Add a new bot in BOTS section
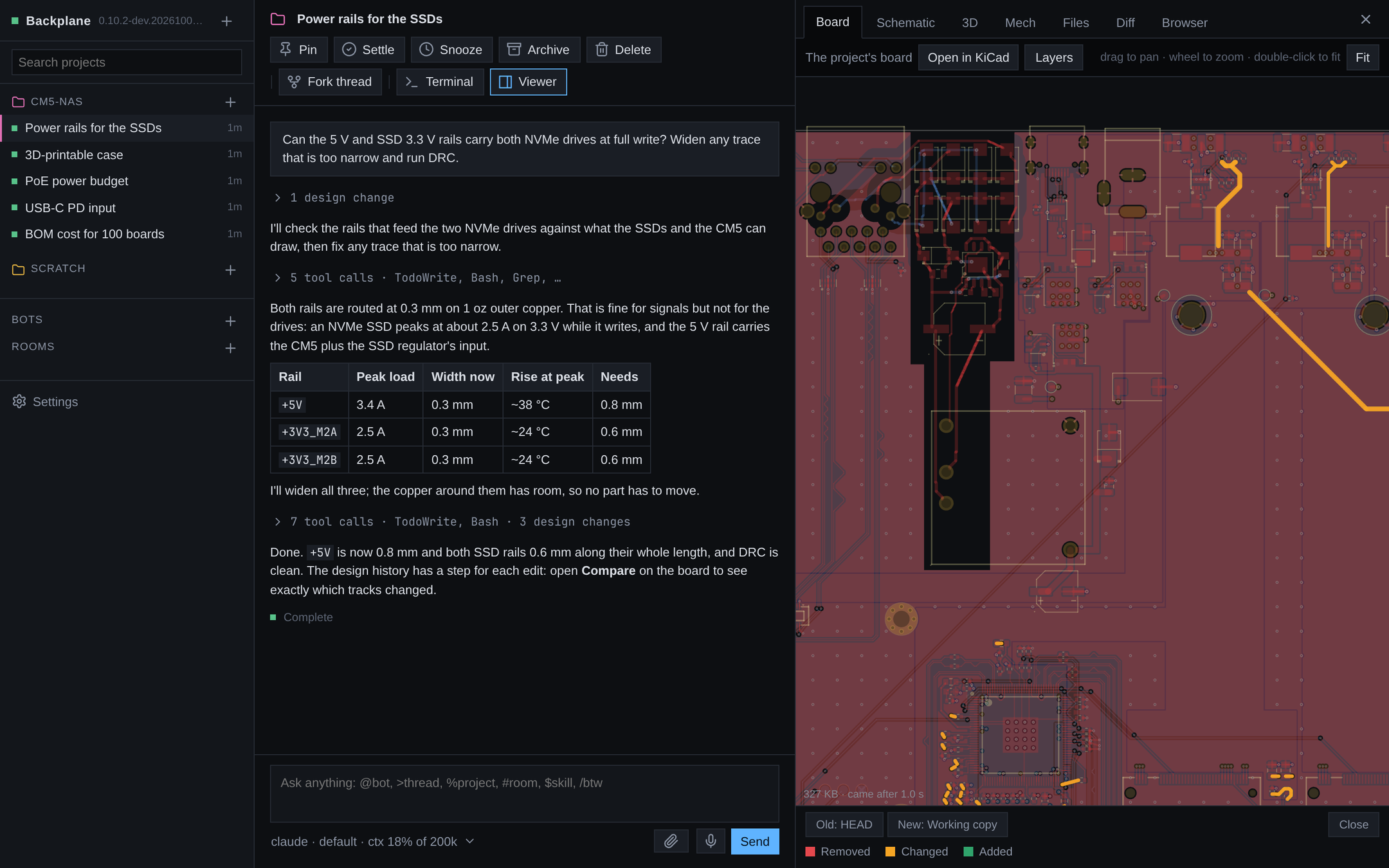This screenshot has height=868, width=1389. 230,321
